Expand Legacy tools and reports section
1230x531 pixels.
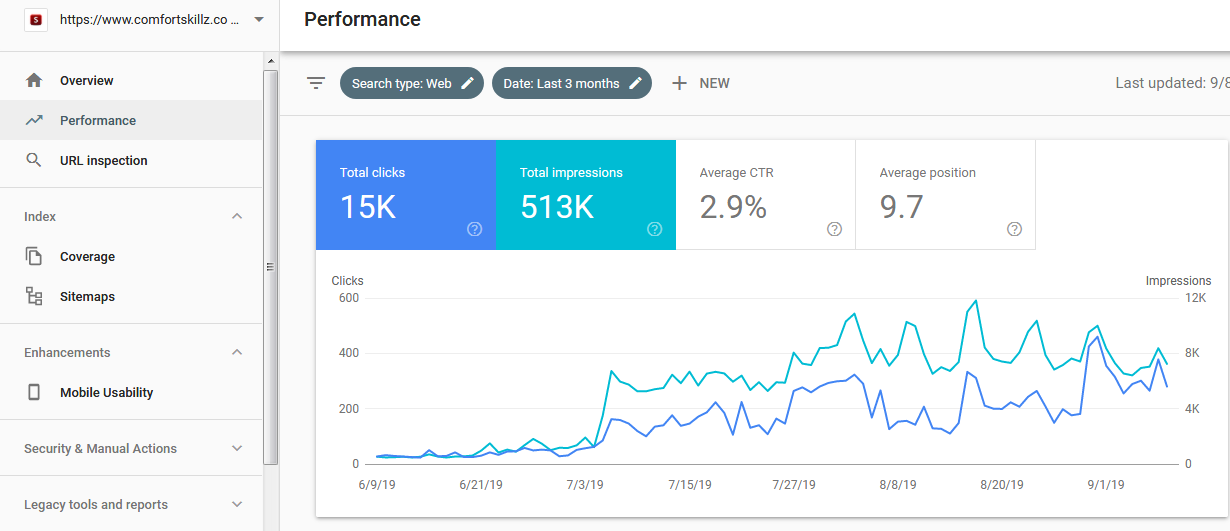click(237, 504)
